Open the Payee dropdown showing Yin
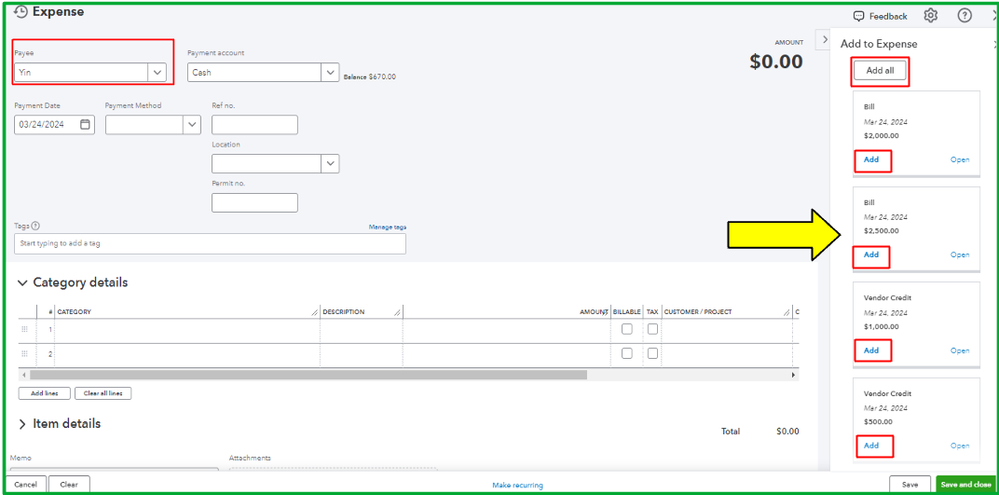 pos(157,73)
